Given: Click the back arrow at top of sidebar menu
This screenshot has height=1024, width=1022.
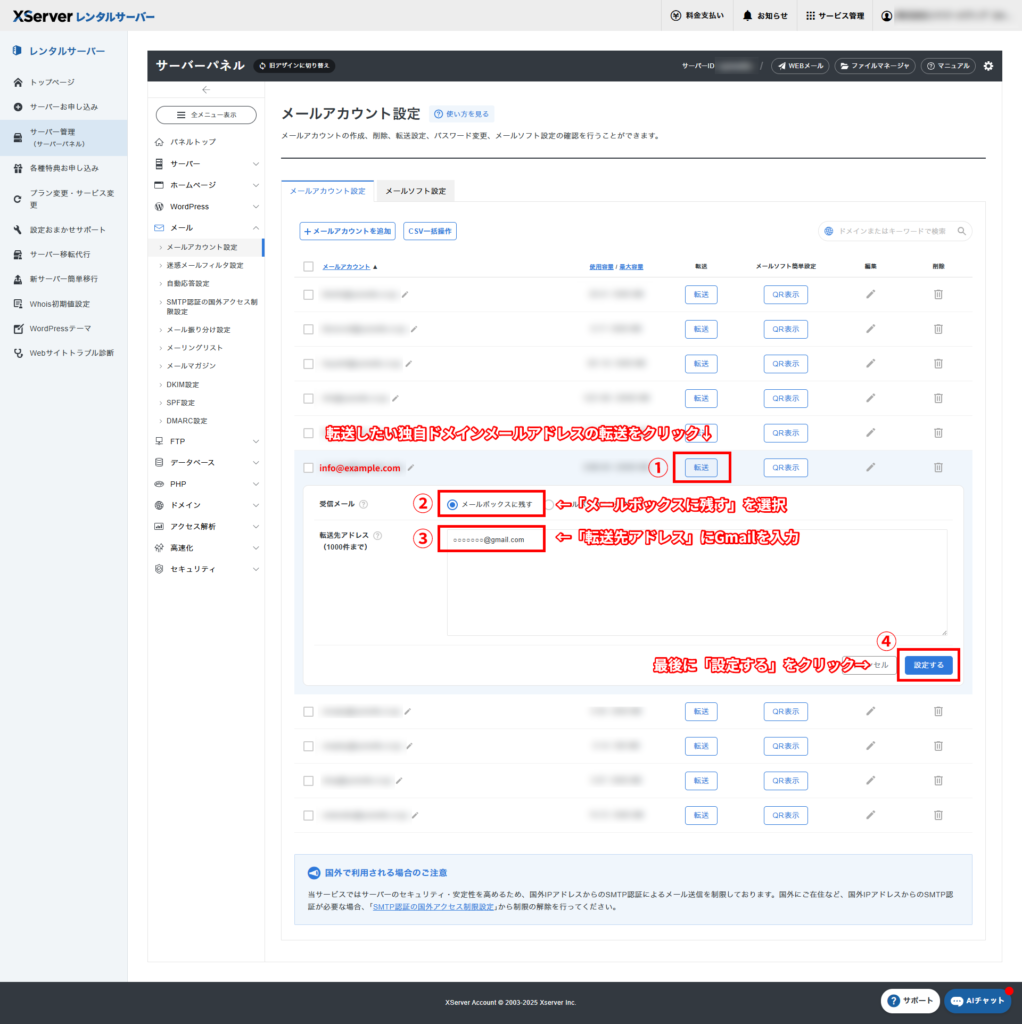Looking at the screenshot, I should tap(206, 90).
